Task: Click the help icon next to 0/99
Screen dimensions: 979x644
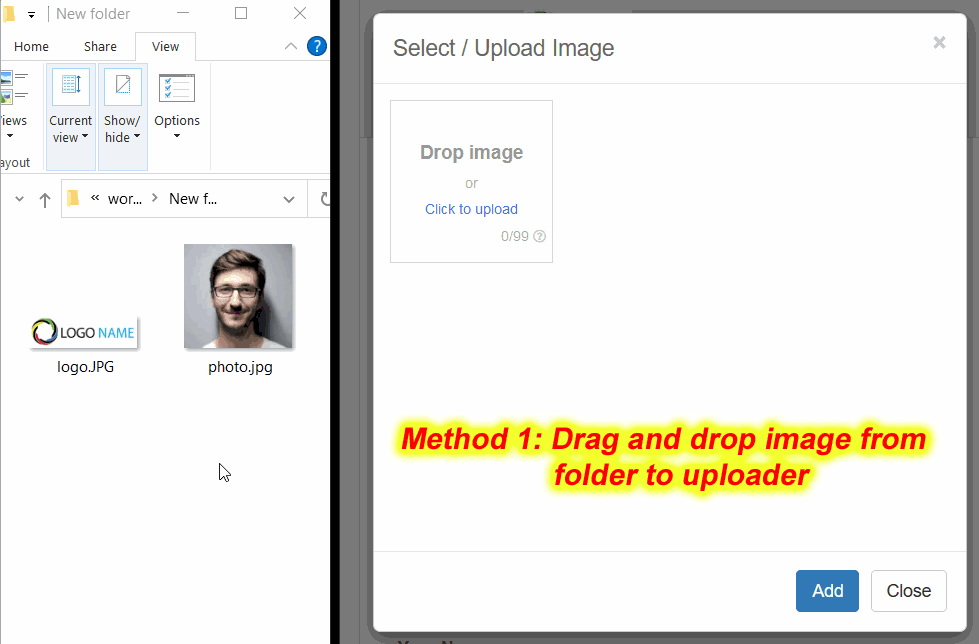Action: point(540,237)
